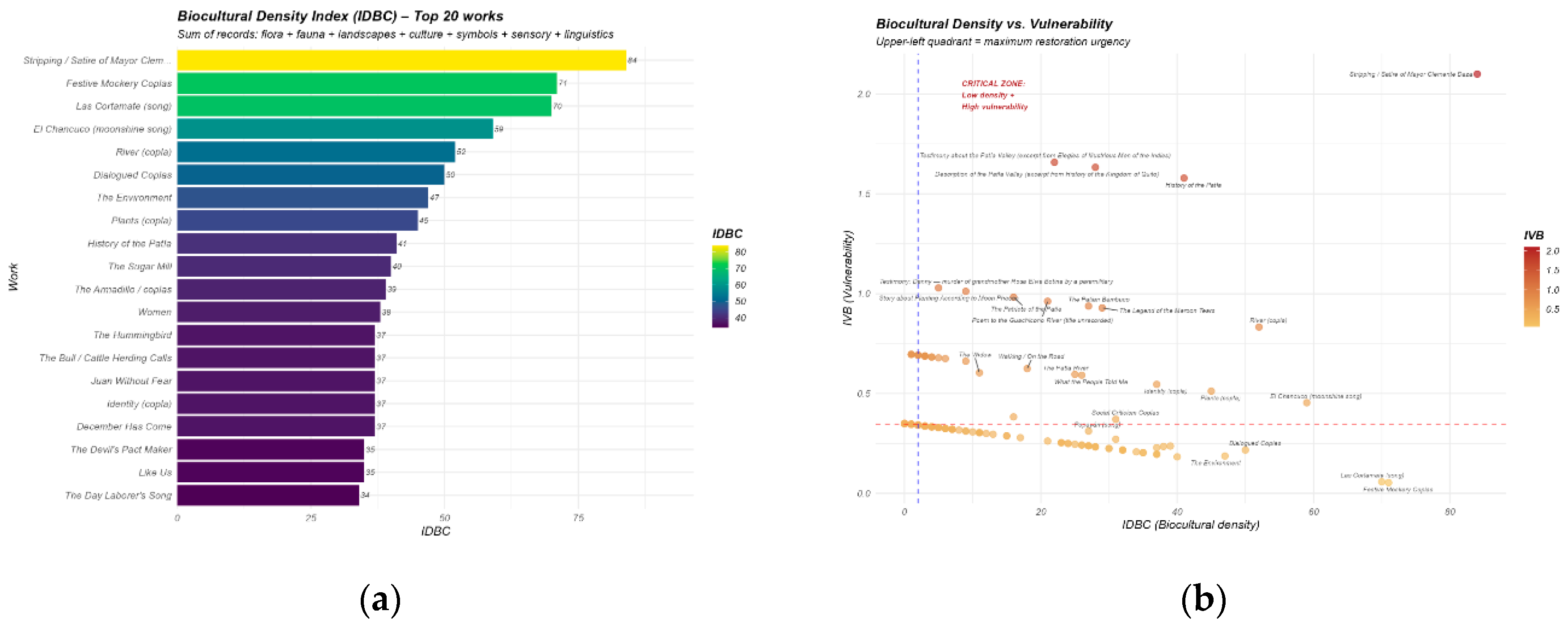Select the Festive Mockery Coplas bar
Image resolution: width=1568 pixels, height=628 pixels.
click(367, 84)
